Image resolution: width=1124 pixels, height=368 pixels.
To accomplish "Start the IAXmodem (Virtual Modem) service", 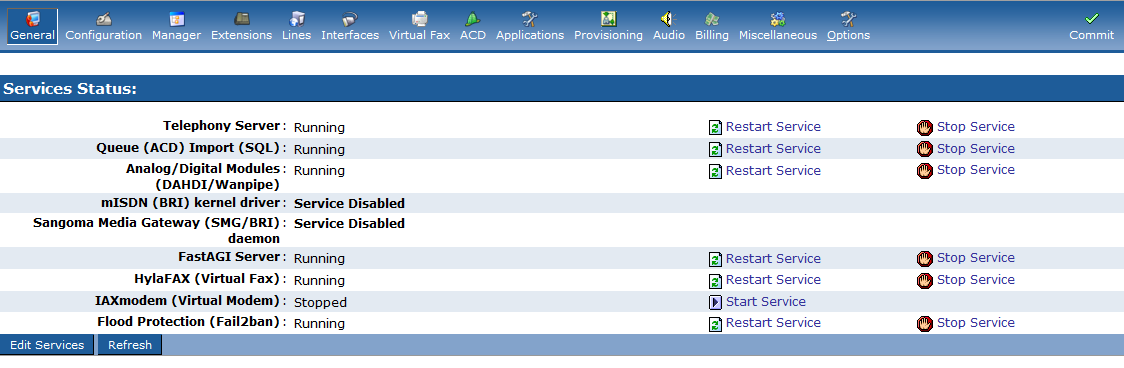I will (x=766, y=302).
